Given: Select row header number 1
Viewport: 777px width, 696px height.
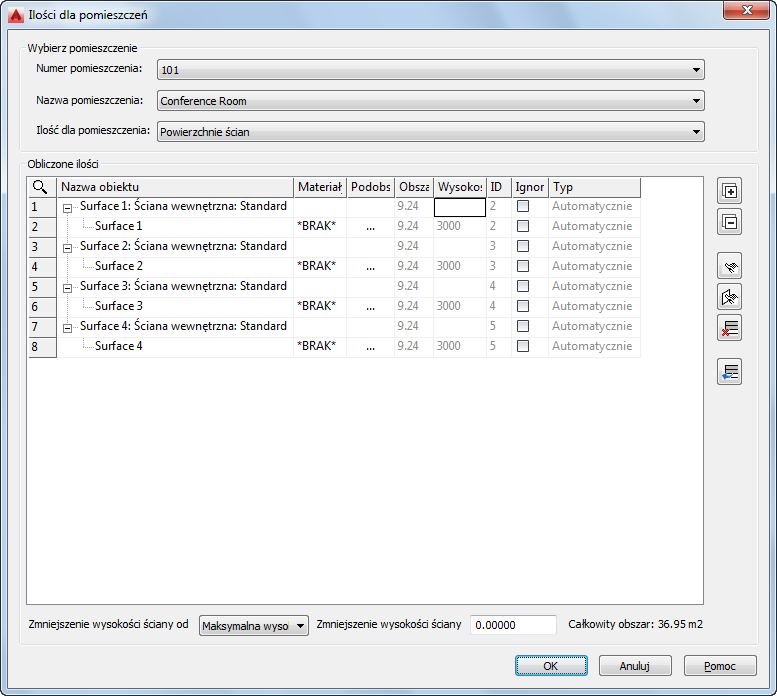Looking at the screenshot, I should click(x=42, y=207).
